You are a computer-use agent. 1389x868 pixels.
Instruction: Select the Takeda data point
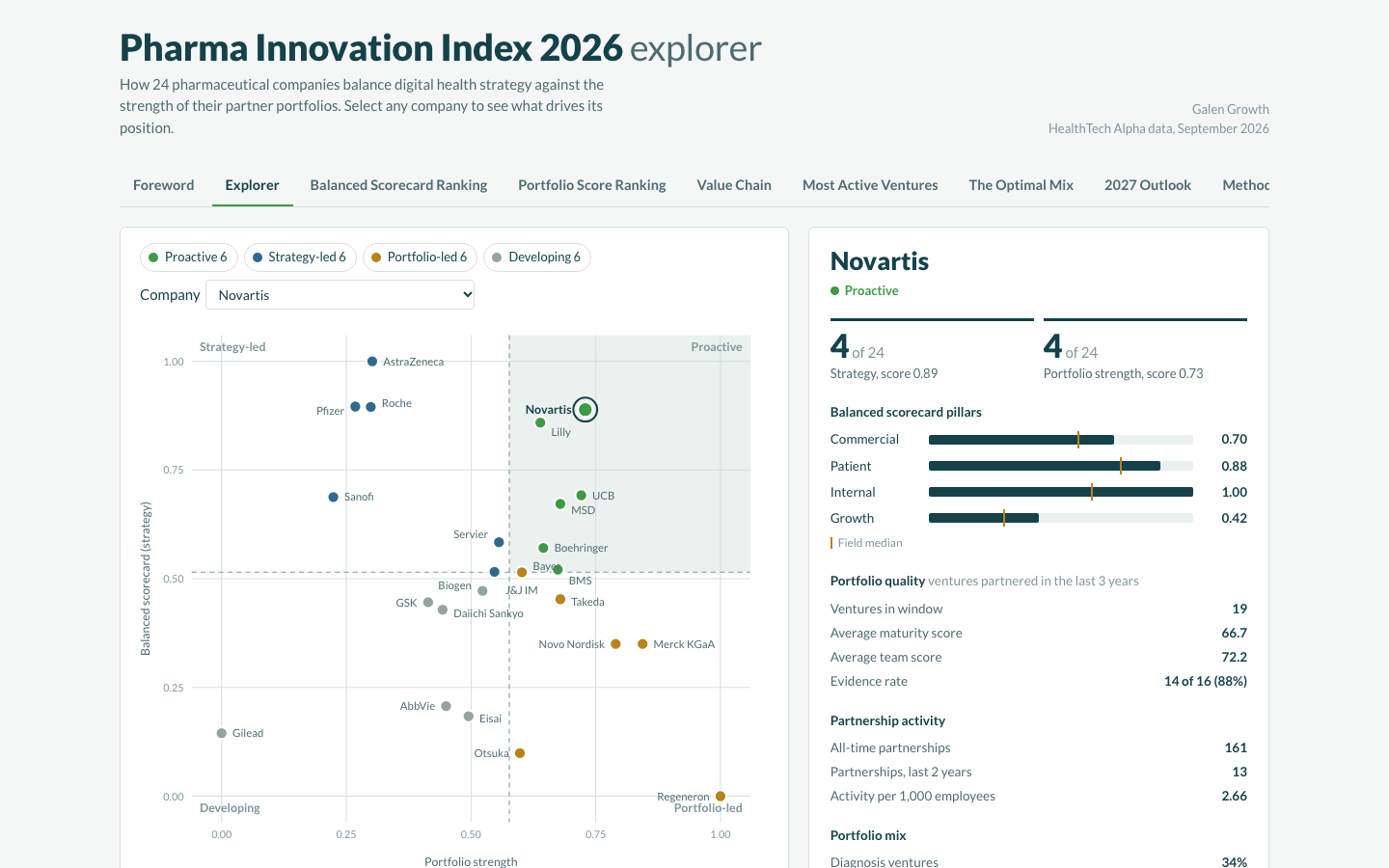point(560,600)
